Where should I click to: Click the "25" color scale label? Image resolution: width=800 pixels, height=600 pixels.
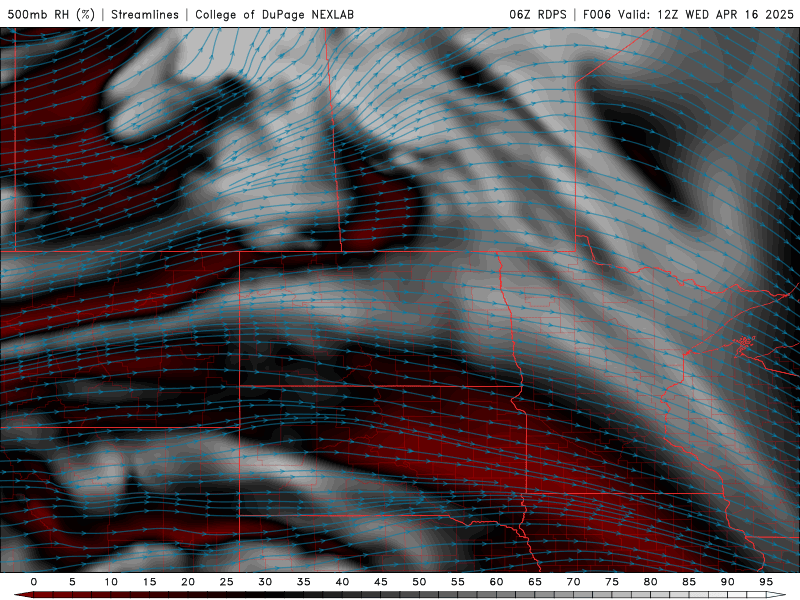(x=227, y=582)
